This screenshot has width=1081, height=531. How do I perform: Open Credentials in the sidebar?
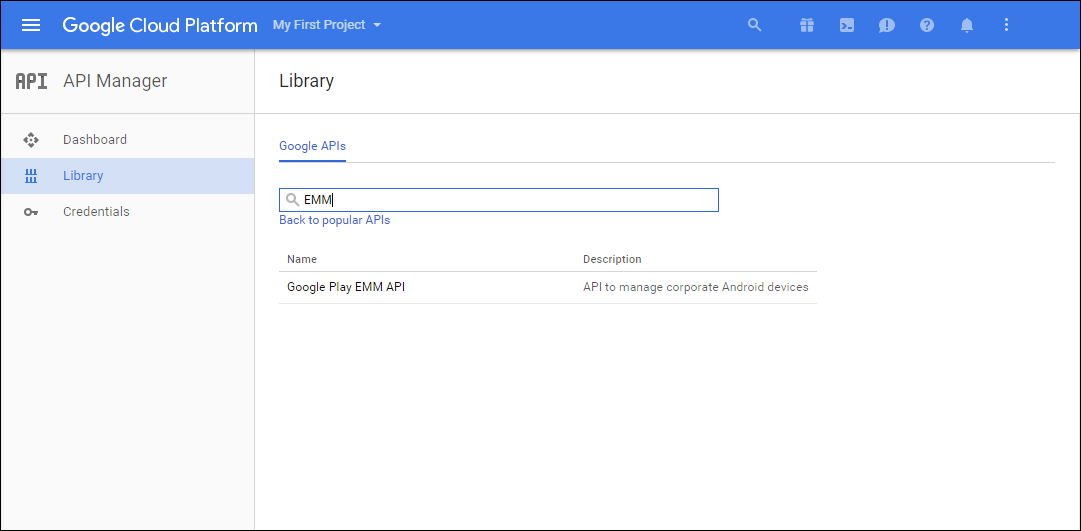tap(96, 212)
